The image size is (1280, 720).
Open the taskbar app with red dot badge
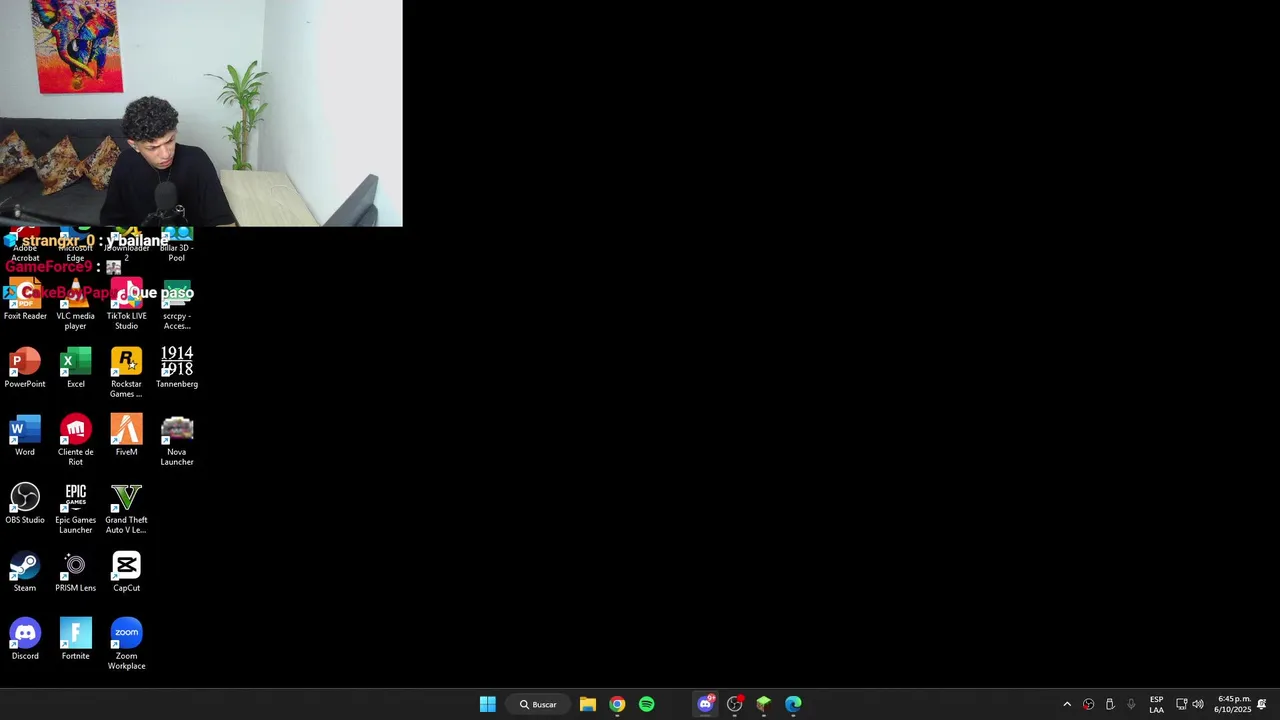coord(735,704)
